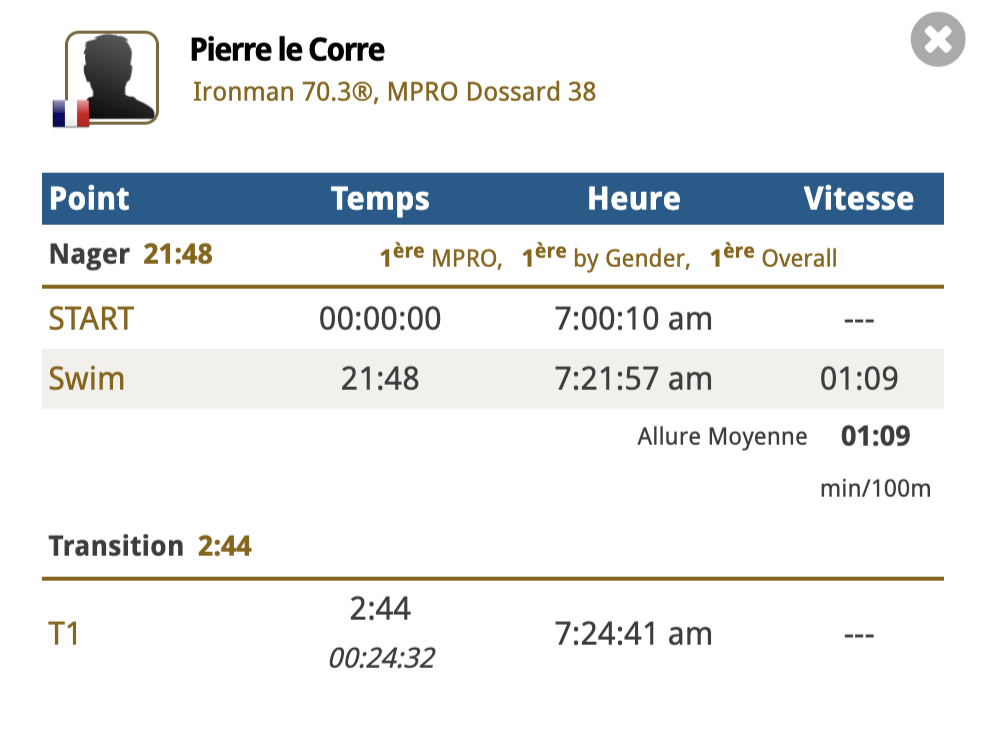
Task: Click the Temps column header
Action: coord(380,199)
